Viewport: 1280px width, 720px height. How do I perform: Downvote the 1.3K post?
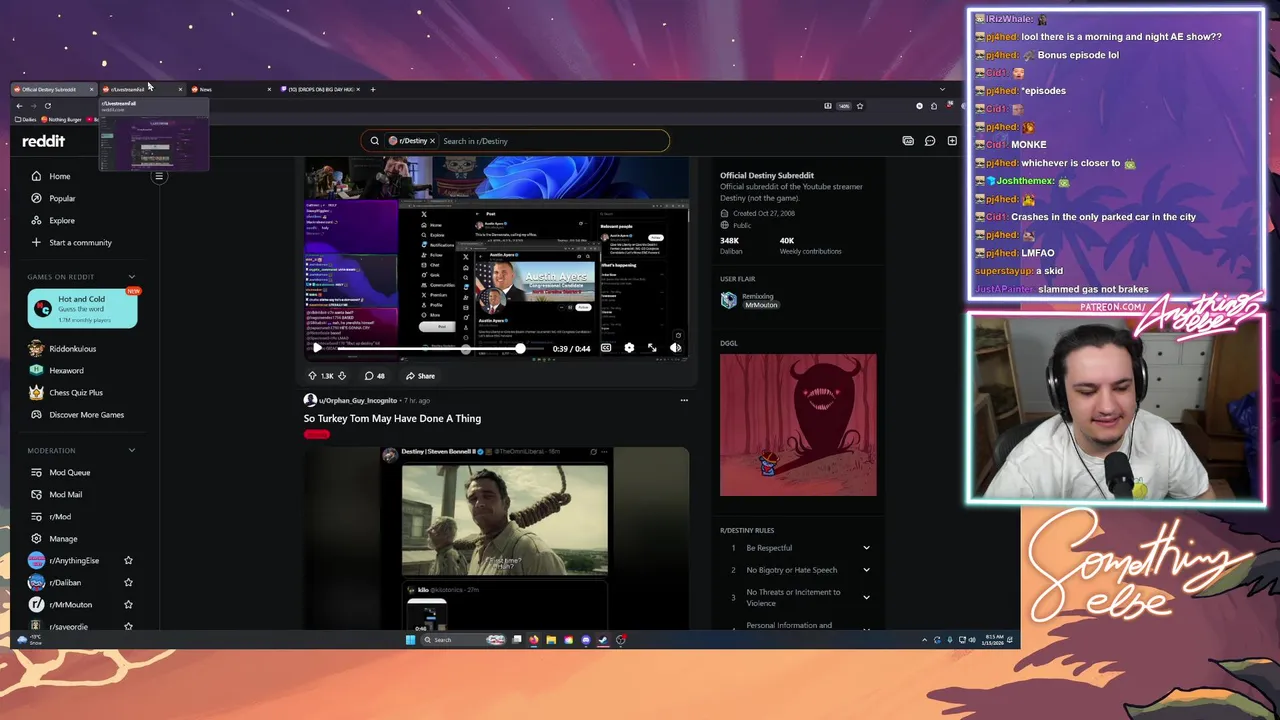click(x=342, y=376)
